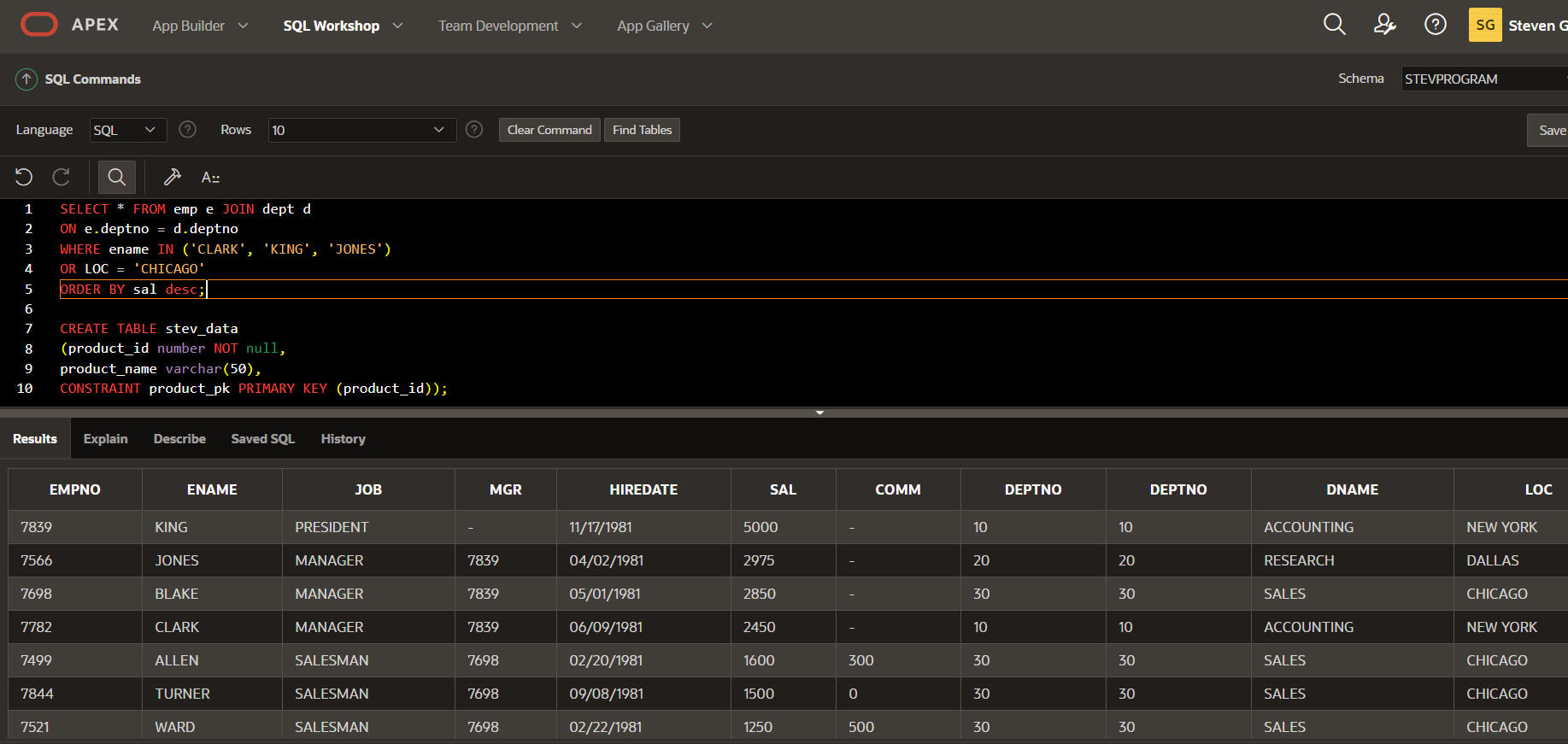Open the Help question mark menu
The height and width of the screenshot is (744, 1568).
pos(1436,25)
